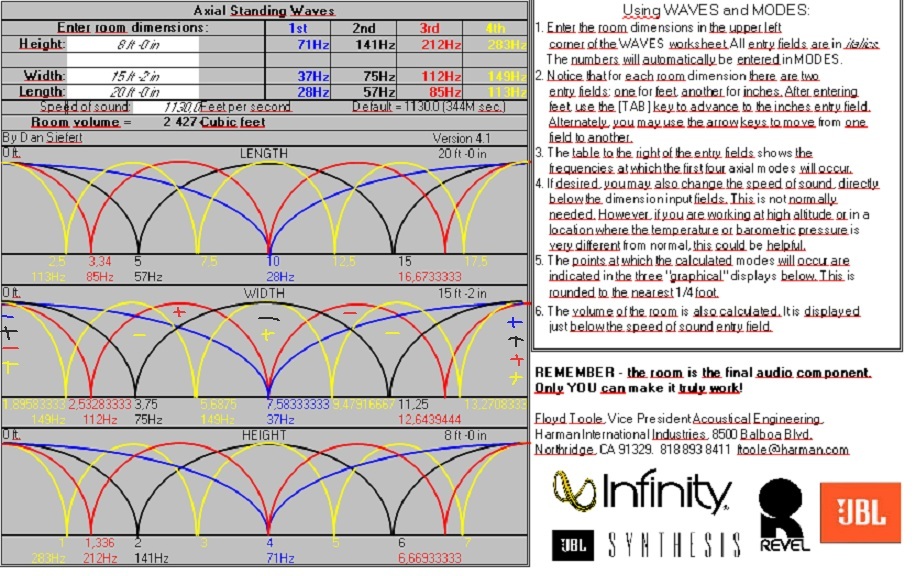This screenshot has height=576, width=919.
Task: Click the LENGTH graph title
Action: point(264,153)
